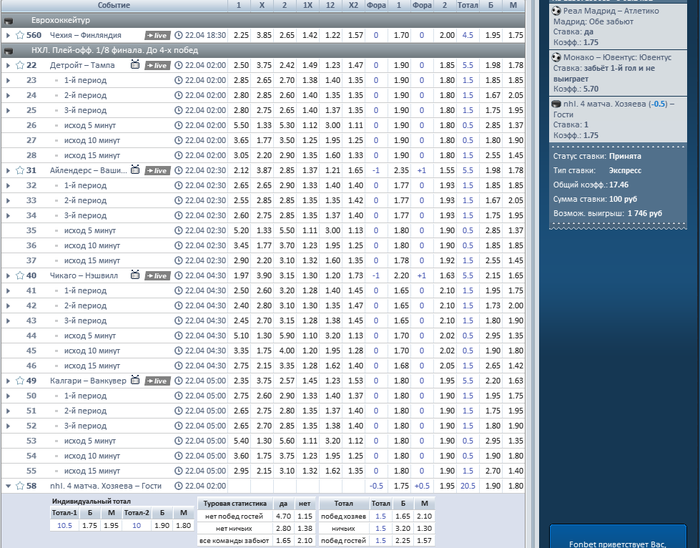Select odds 2.25 for Чехия win
Image resolution: width=700 pixels, height=548 pixels.
241,35
